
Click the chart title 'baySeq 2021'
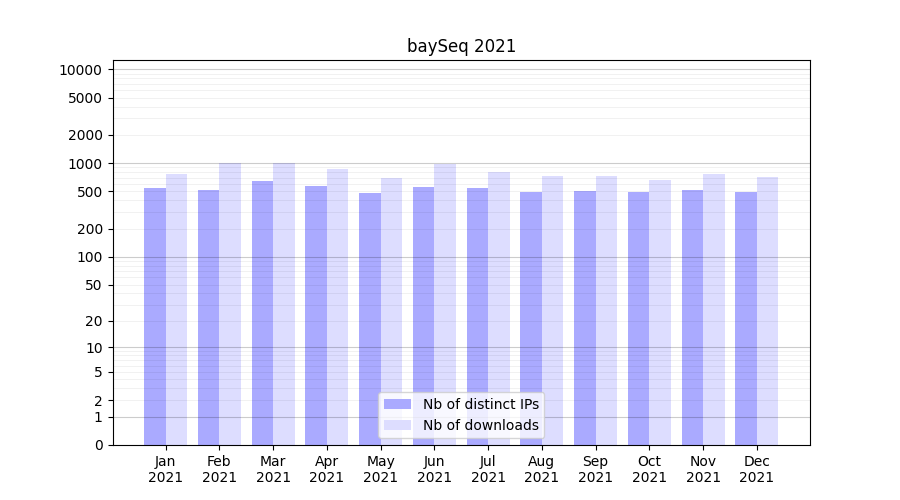pos(461,46)
